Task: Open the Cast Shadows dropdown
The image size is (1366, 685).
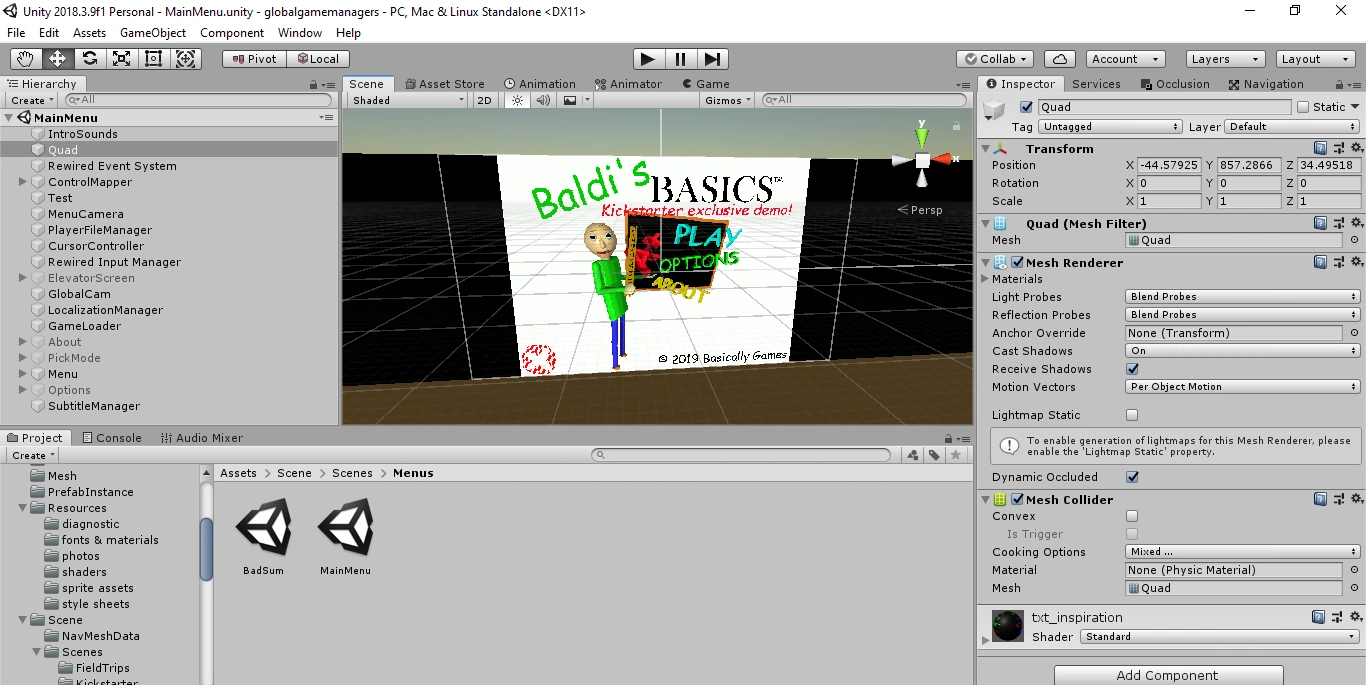Action: pos(1240,350)
